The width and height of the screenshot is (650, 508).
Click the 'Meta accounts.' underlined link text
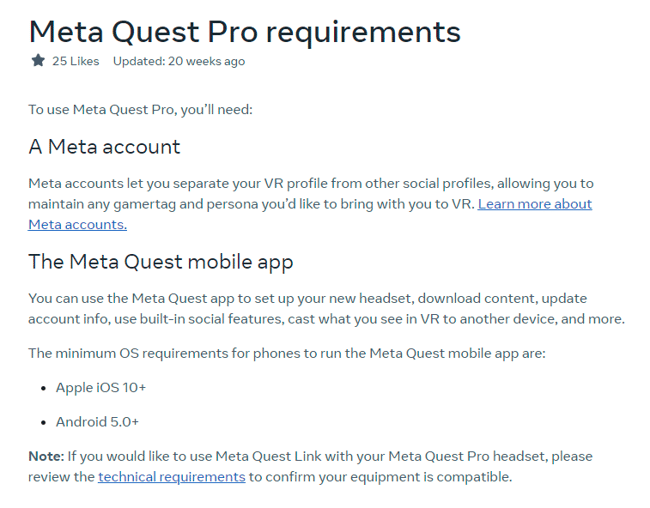coord(78,225)
